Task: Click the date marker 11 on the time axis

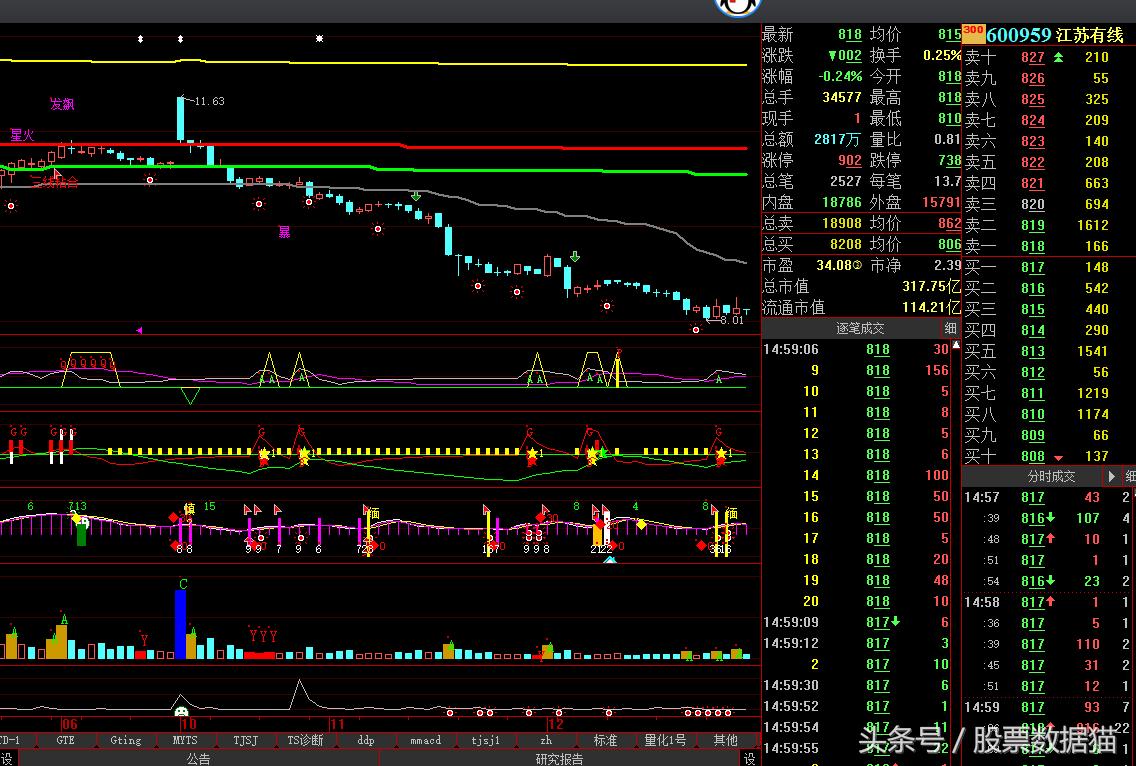Action: [x=337, y=724]
